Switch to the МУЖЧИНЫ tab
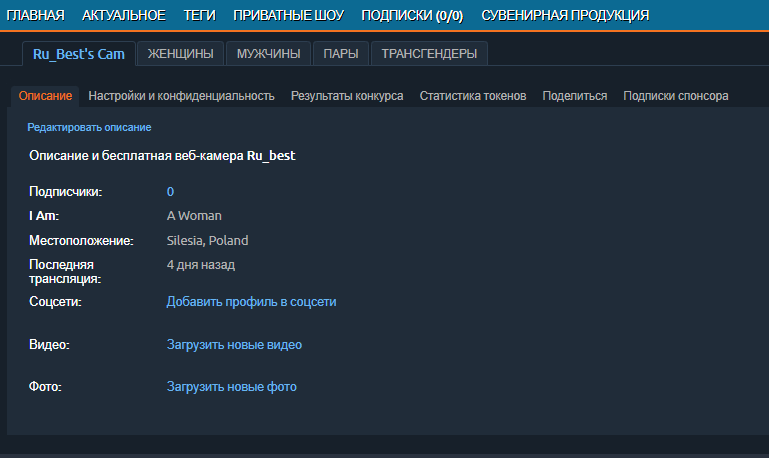769x458 pixels. (x=267, y=54)
